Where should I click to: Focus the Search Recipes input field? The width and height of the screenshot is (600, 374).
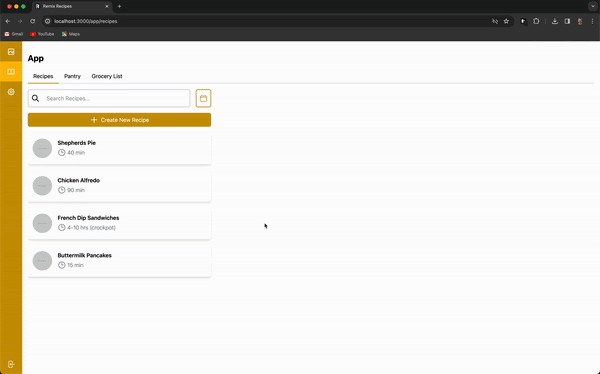(109, 98)
